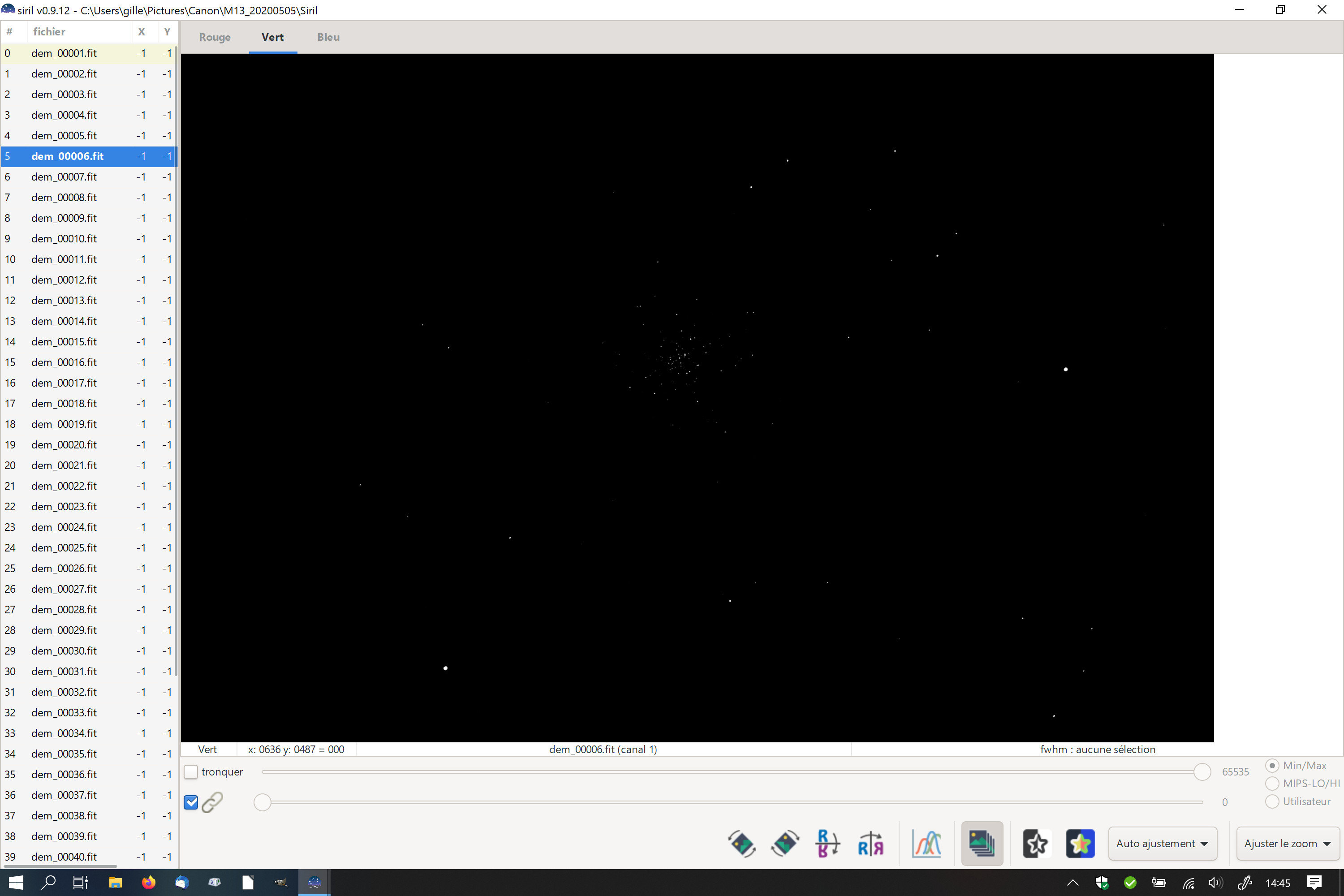1344x896 pixels.
Task: Expand Ajuster le zoom dropdown
Action: pyautogui.click(x=1288, y=844)
